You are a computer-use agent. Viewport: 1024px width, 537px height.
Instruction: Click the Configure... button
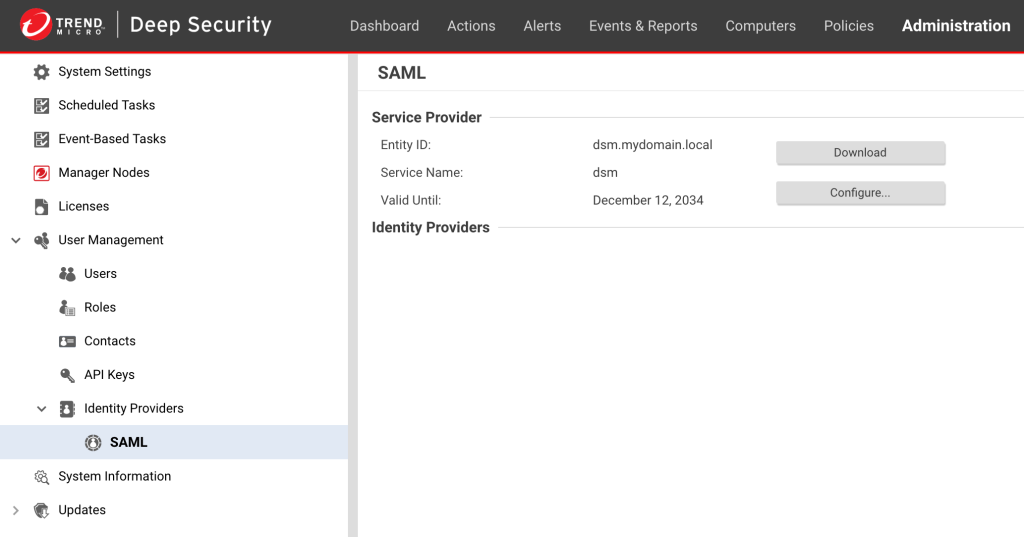(x=861, y=193)
